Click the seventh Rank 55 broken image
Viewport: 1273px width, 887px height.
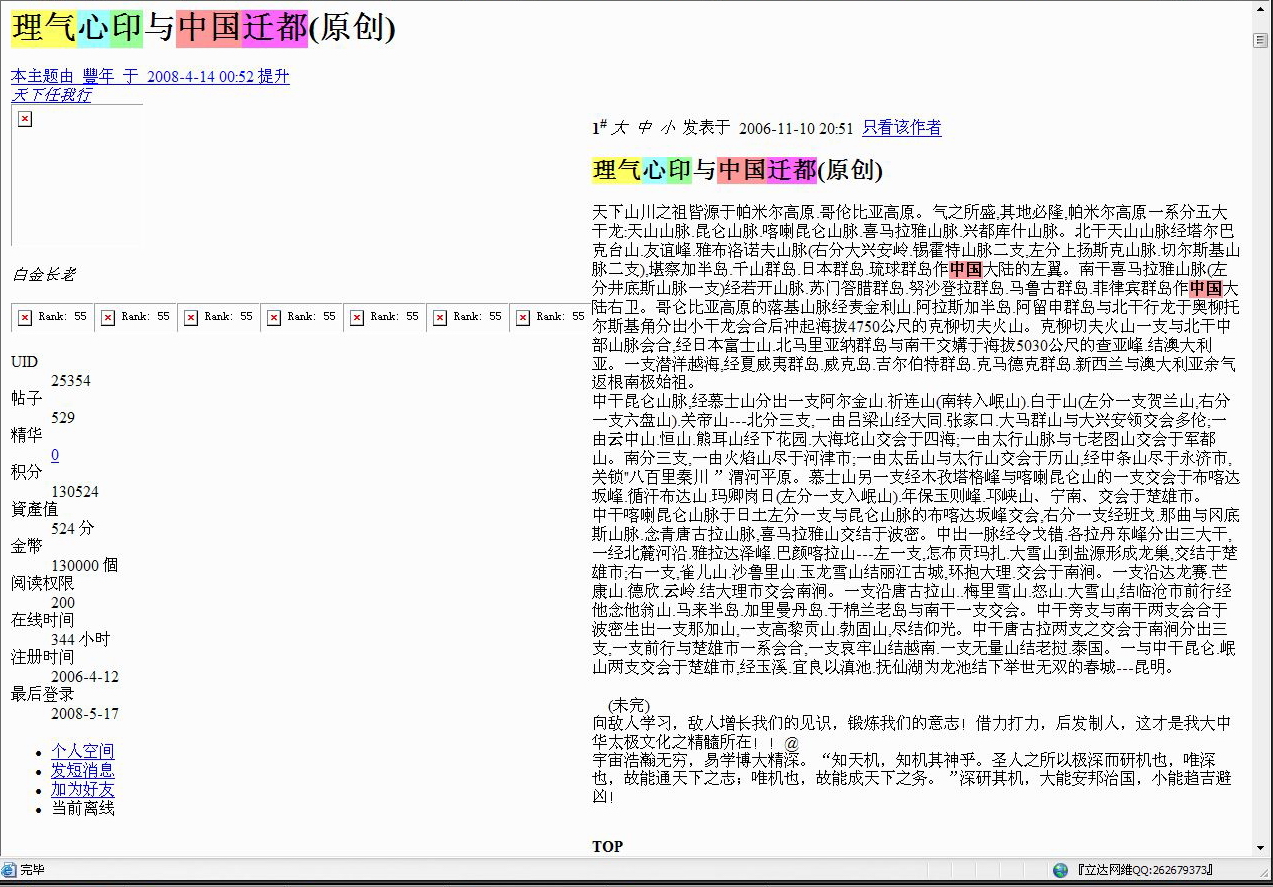click(x=523, y=317)
